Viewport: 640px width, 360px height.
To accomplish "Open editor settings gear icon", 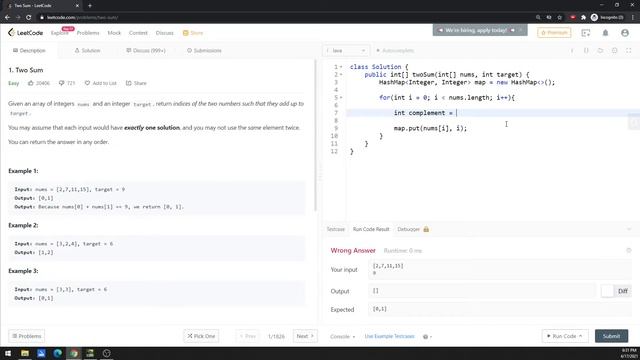I will [614, 51].
